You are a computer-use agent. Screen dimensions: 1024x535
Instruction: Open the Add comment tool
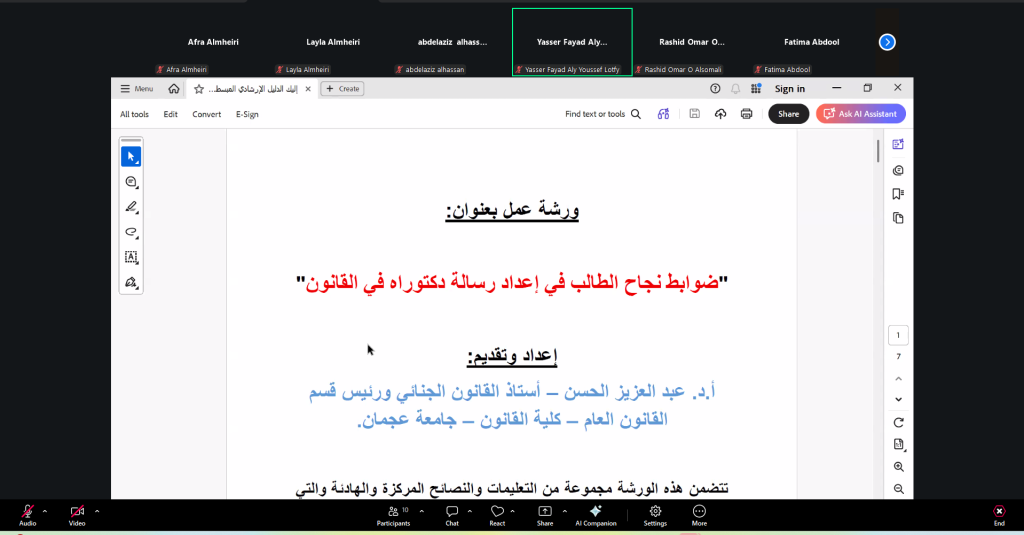tap(131, 182)
